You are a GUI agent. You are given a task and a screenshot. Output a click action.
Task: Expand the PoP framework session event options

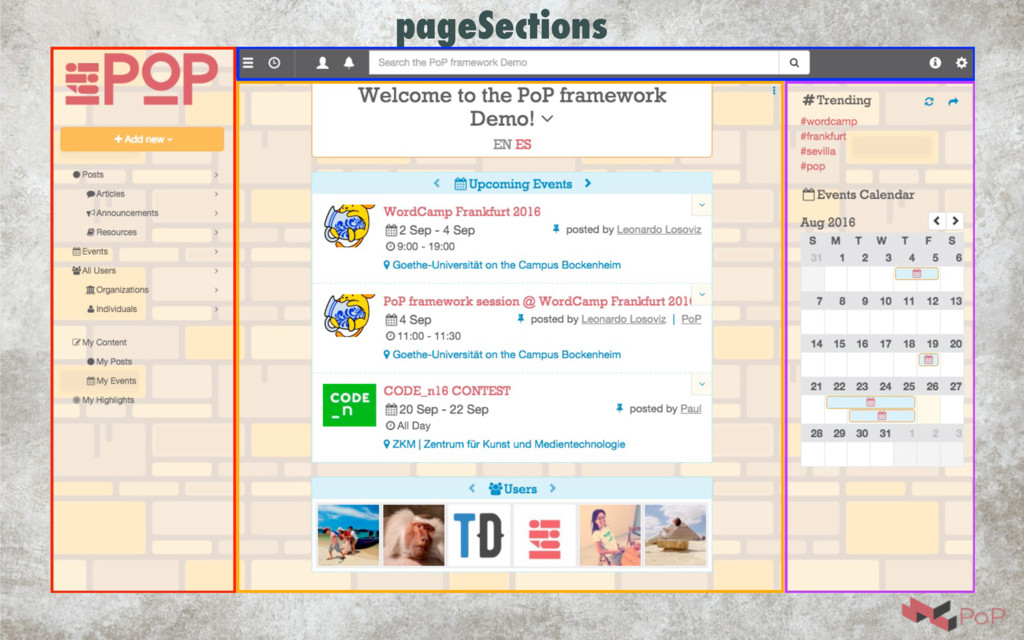[x=702, y=295]
